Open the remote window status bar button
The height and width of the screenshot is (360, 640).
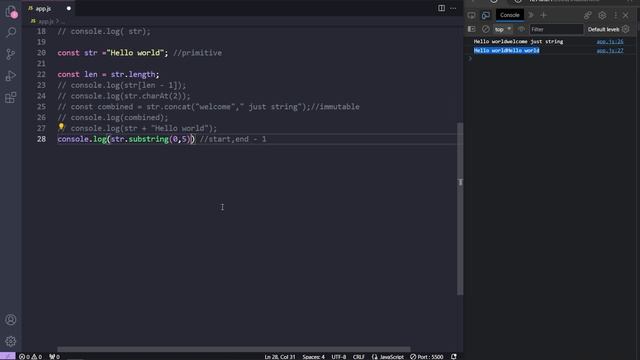click(x=8, y=356)
